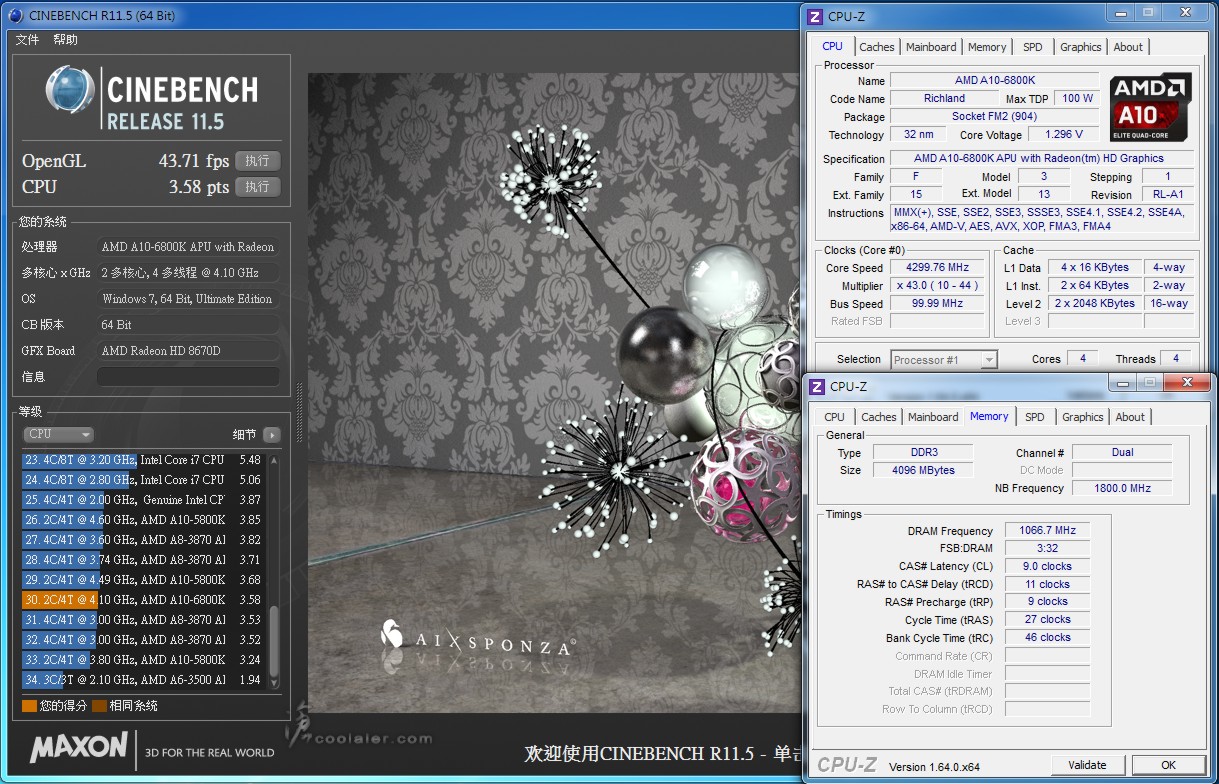Select ranking row 31 AMD A8-3870 3.53
The width and height of the screenshot is (1219, 784).
(x=144, y=620)
